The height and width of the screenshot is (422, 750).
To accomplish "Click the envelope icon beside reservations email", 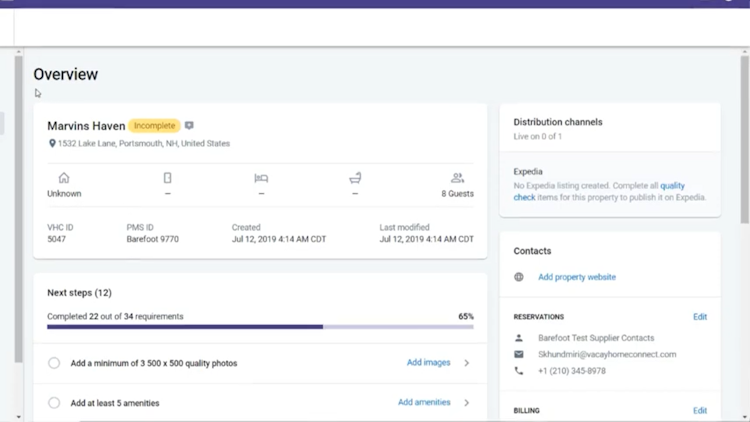I will 519,354.
